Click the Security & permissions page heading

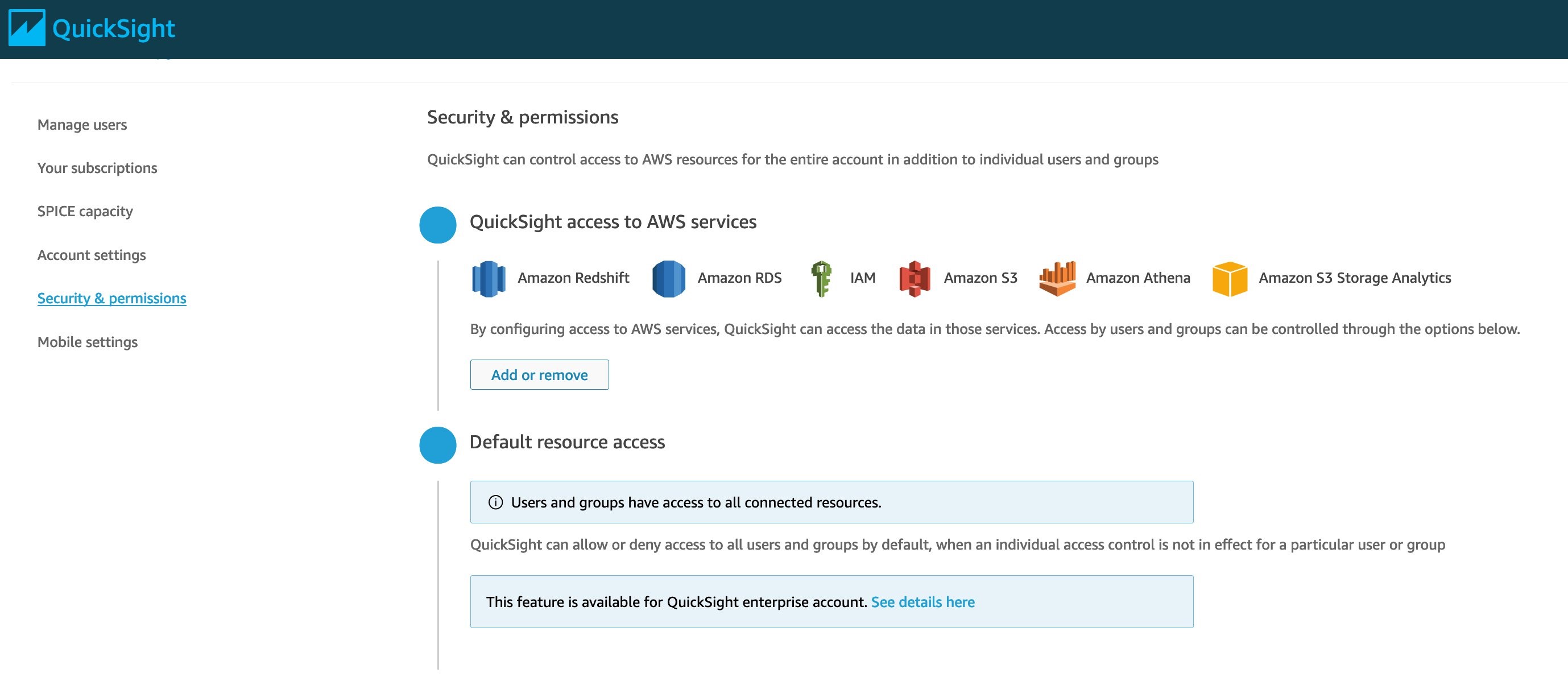tap(522, 117)
